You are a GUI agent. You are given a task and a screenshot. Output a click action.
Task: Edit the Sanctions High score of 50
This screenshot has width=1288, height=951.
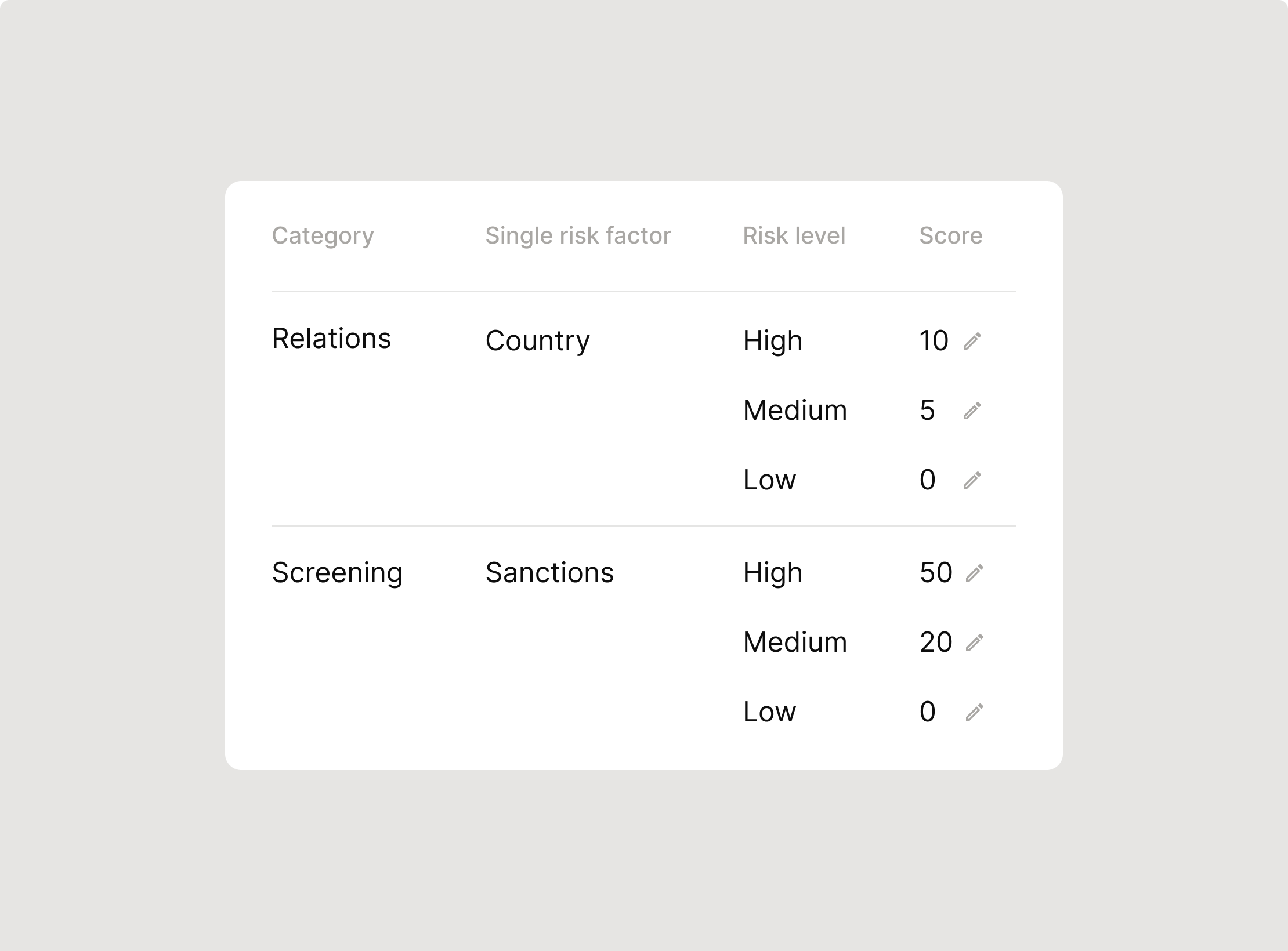[975, 573]
